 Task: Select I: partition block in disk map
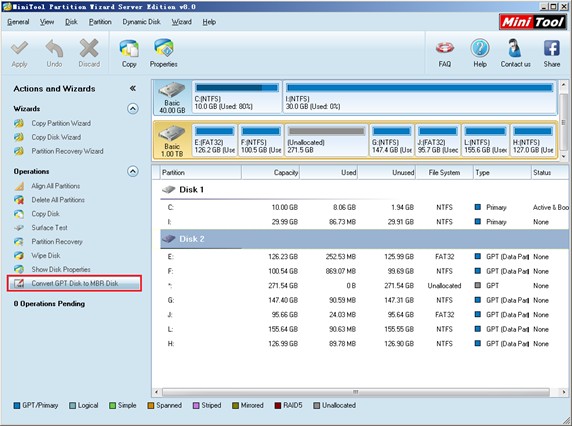pyautogui.click(x=420, y=97)
